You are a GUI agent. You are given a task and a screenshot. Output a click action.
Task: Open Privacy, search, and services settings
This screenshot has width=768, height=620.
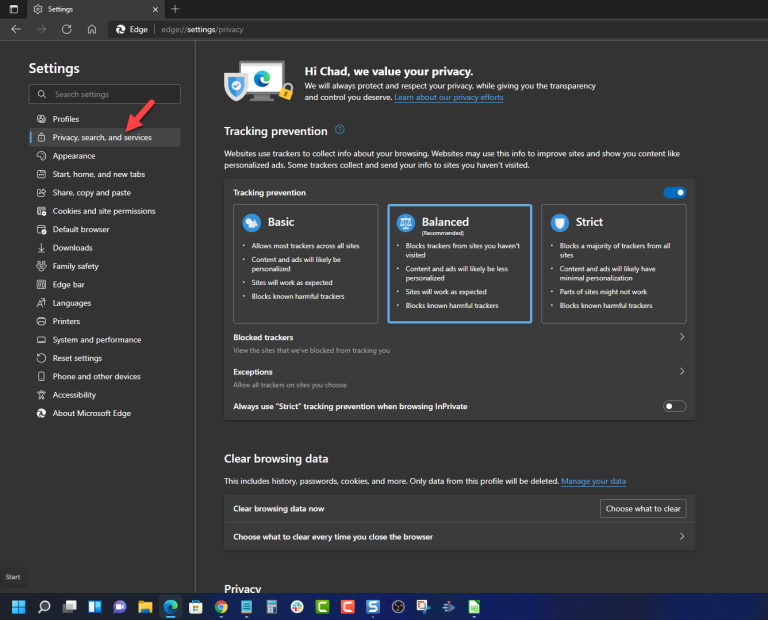tap(105, 138)
